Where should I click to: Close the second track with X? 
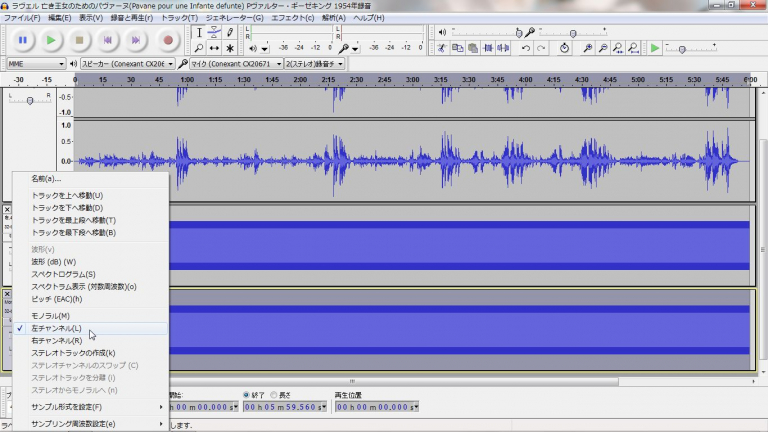7,209
